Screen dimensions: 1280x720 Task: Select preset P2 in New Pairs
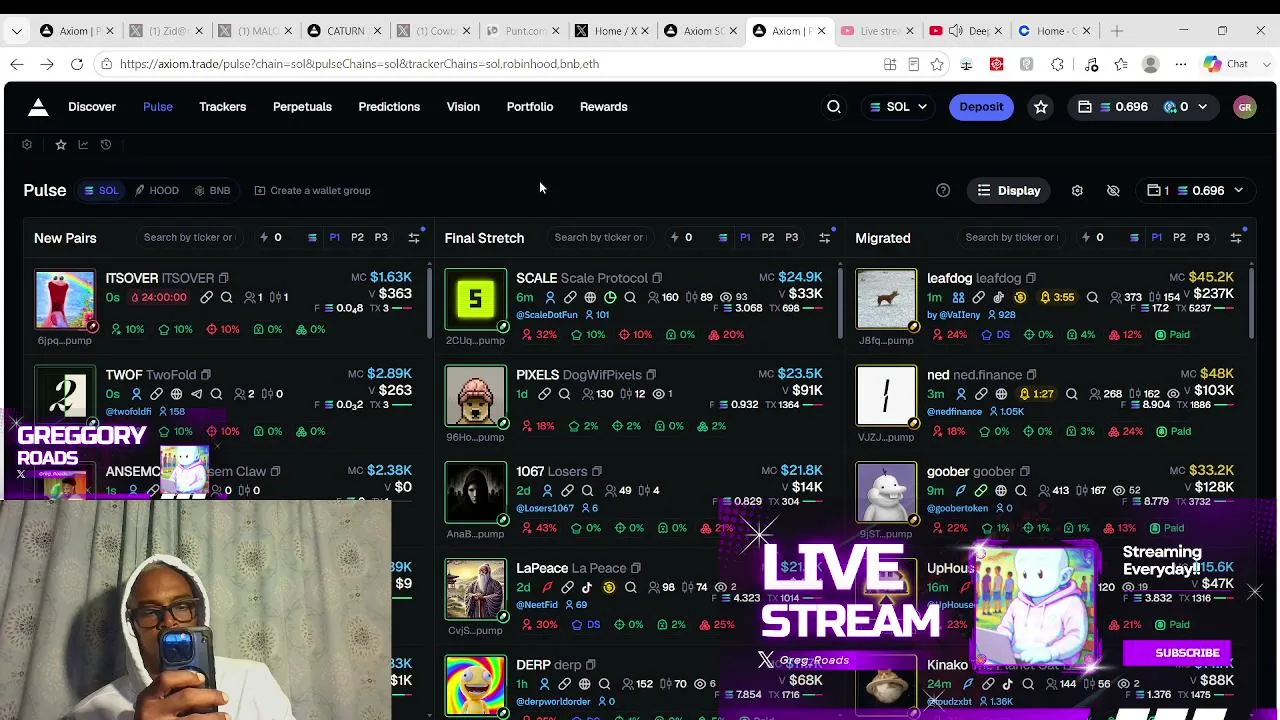(357, 238)
